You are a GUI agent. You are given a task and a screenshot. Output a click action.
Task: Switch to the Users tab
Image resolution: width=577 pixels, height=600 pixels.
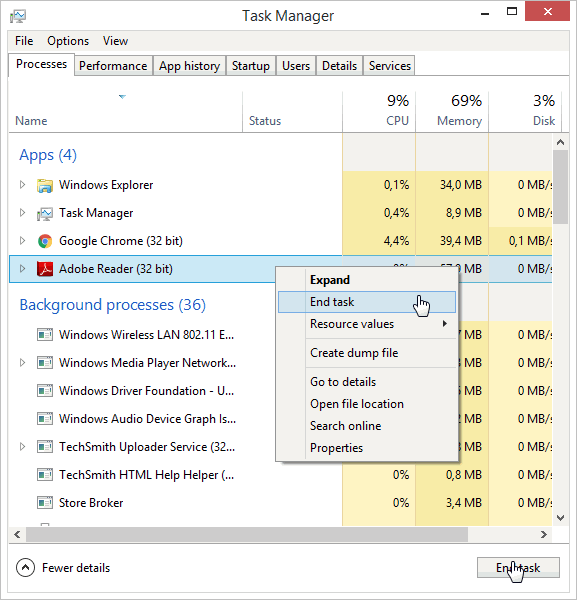296,66
